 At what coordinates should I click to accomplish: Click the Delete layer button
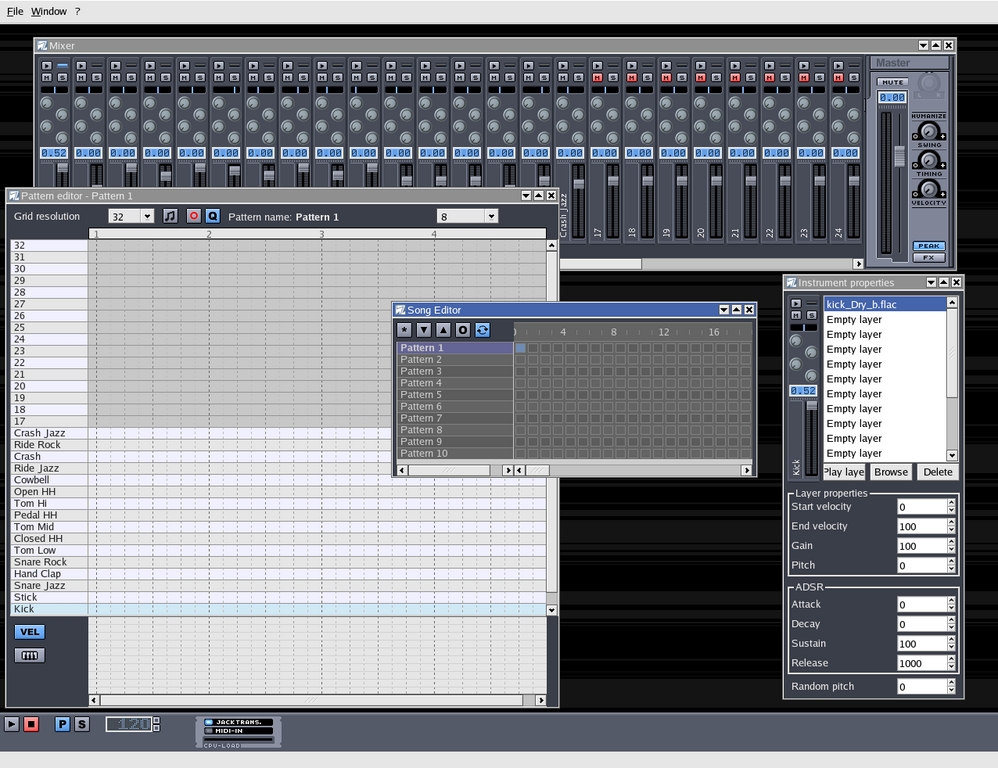coord(937,472)
